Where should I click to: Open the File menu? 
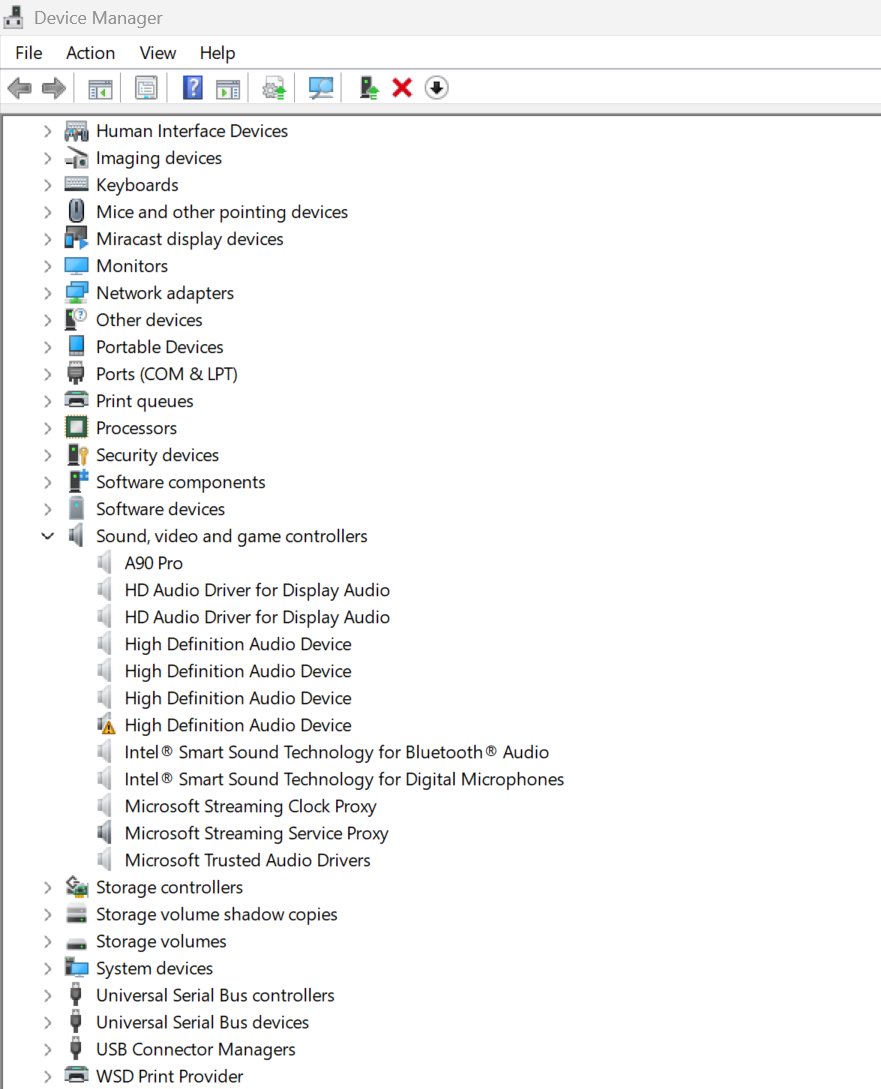pos(28,53)
